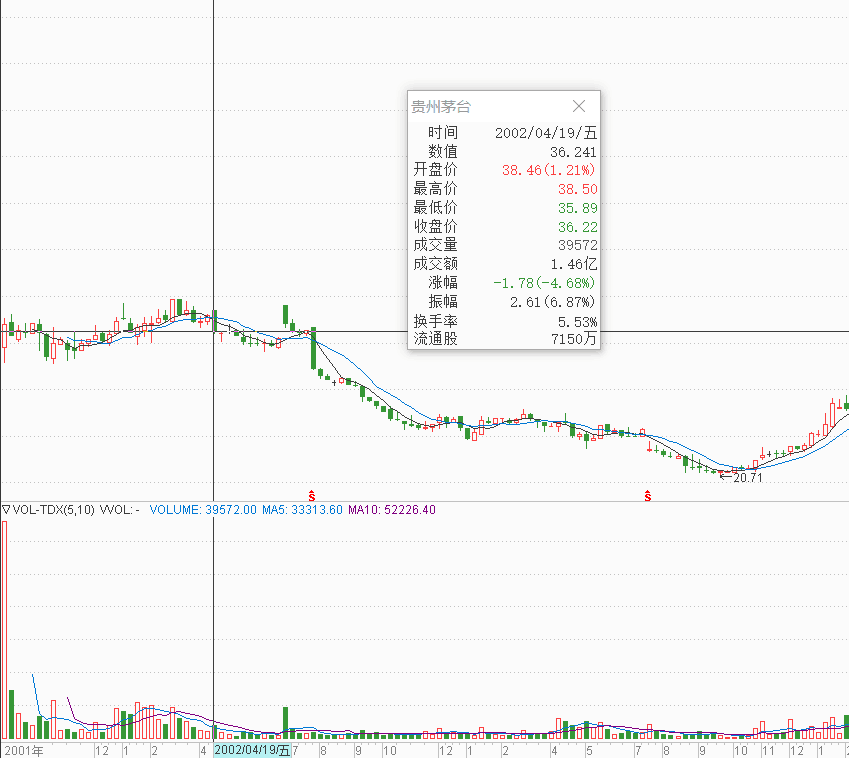Viewport: 849px width, 758px height.
Task: Click the 换手率 5.53% row
Action: (x=504, y=321)
